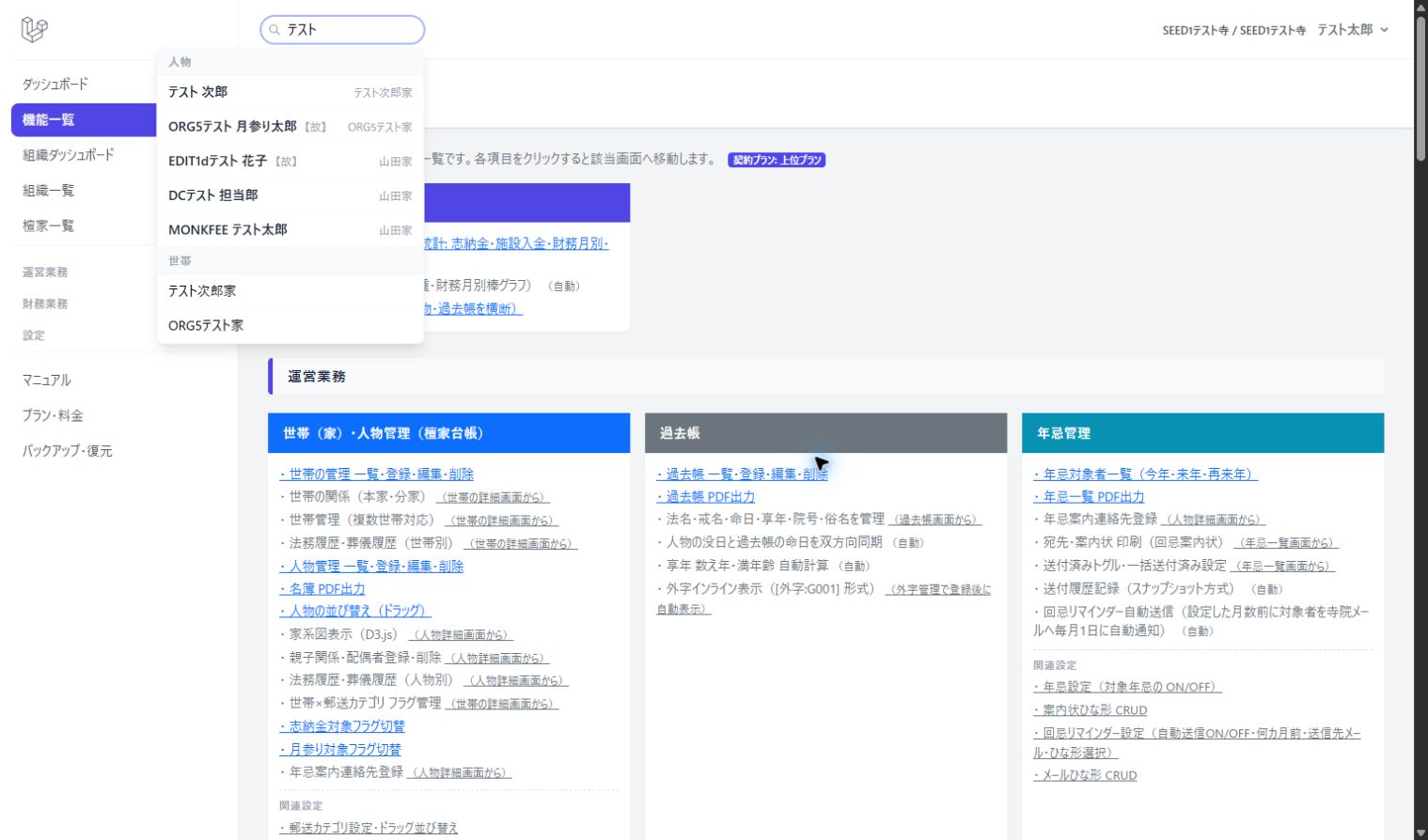This screenshot has width=1428, height=840.
Task: Click the 年忌管理 card header
Action: (1202, 433)
